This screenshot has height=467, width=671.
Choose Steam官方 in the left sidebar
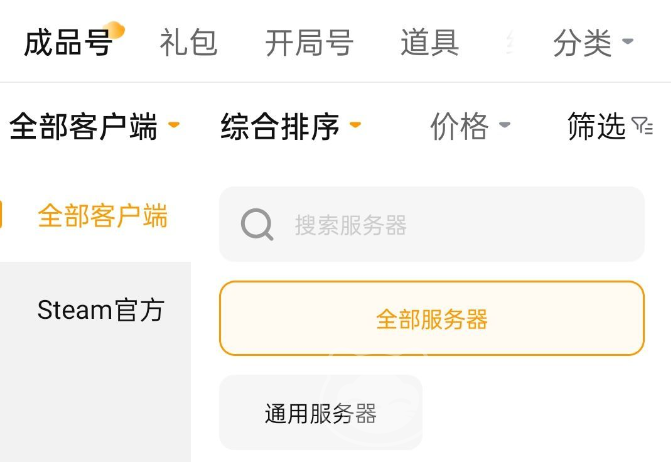pyautogui.click(x=100, y=310)
